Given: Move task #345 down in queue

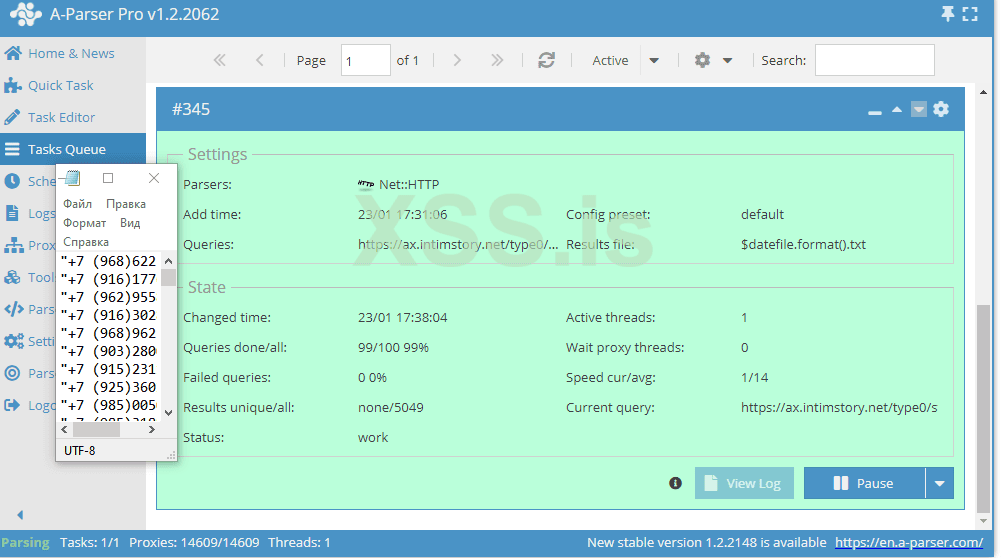Looking at the screenshot, I should [918, 110].
